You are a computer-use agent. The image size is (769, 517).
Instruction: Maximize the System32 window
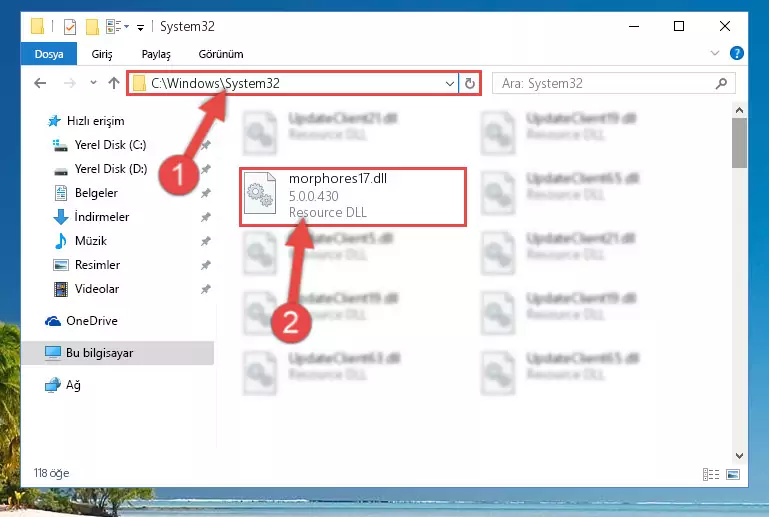coord(679,26)
